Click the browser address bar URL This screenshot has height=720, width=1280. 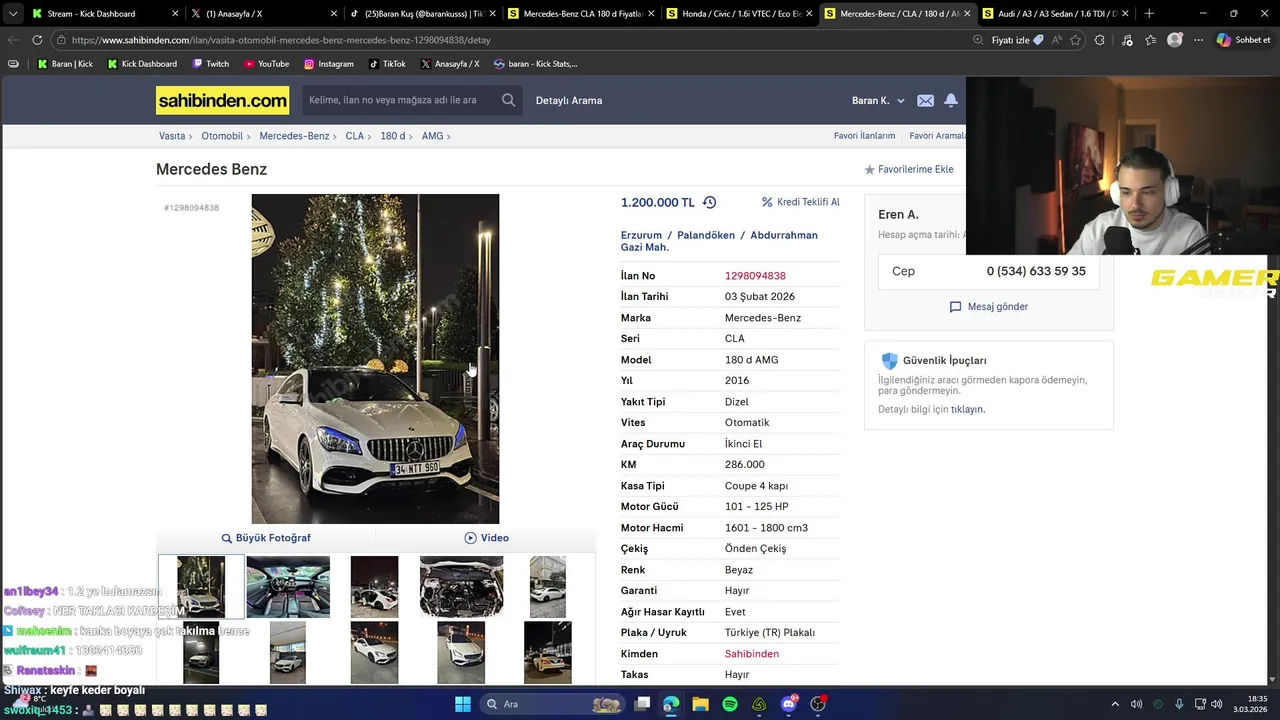[x=281, y=40]
